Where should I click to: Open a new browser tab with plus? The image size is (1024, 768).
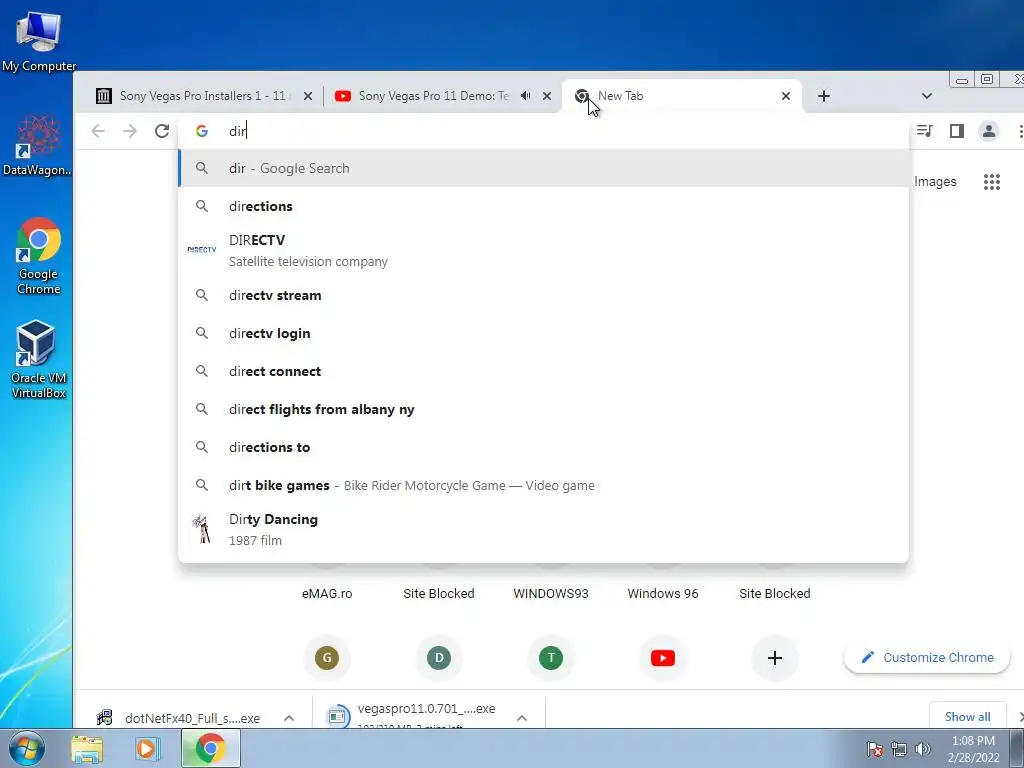tap(824, 96)
